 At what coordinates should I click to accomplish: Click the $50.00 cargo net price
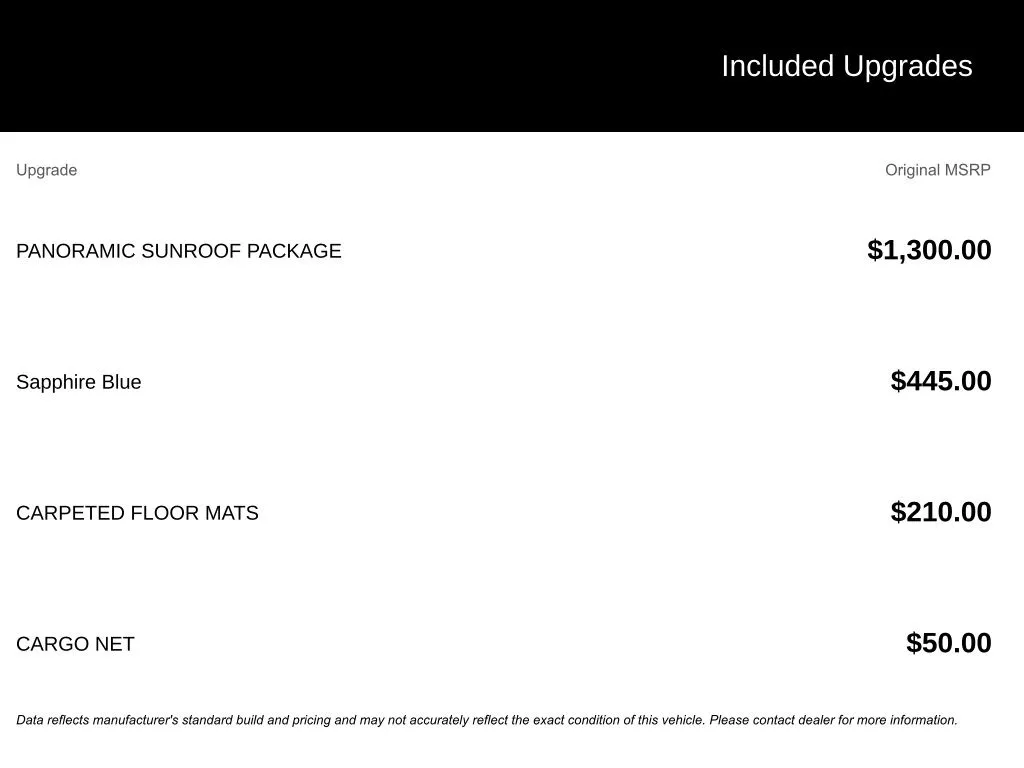(948, 643)
